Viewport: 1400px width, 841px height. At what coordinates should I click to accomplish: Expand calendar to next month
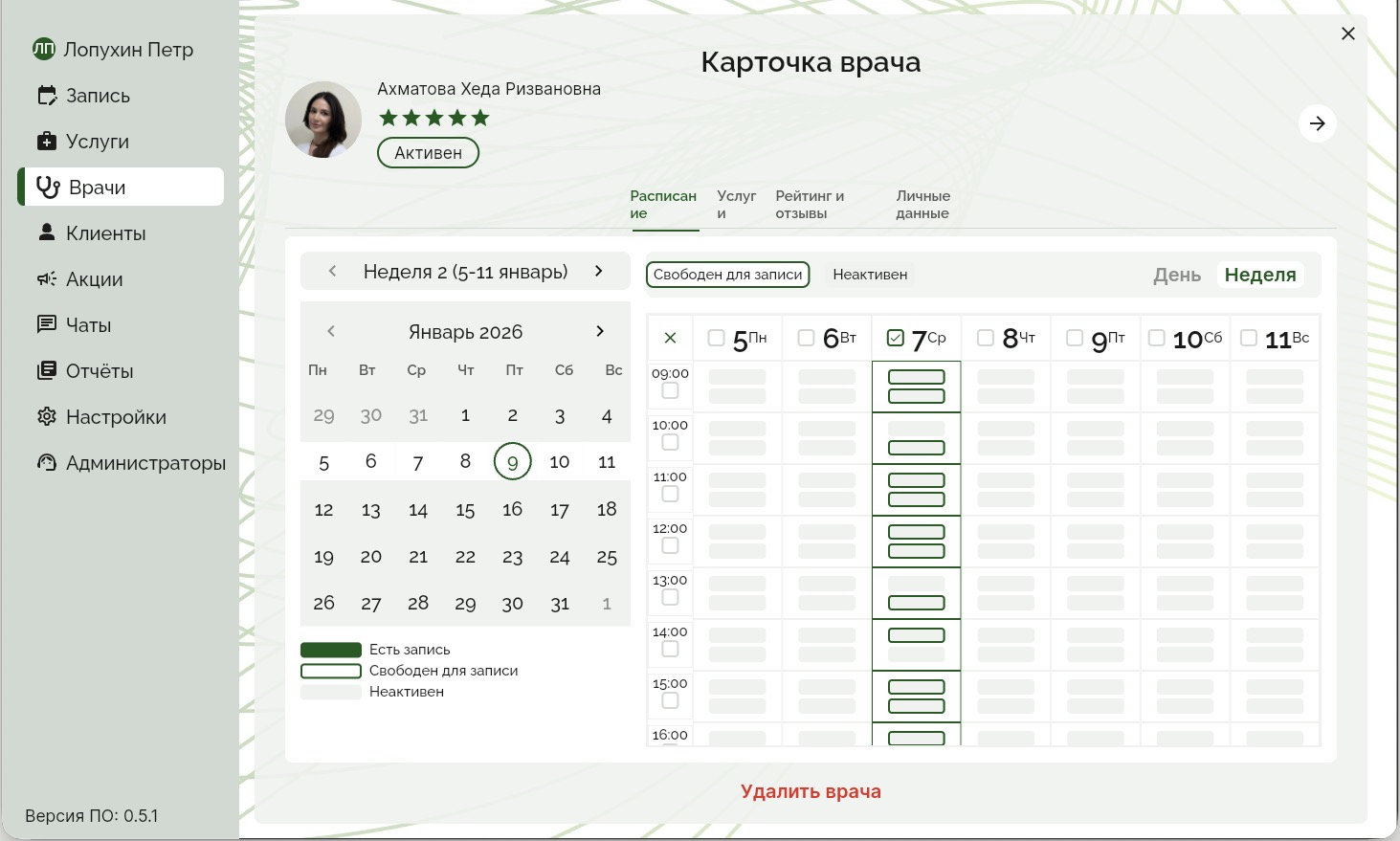coord(600,331)
